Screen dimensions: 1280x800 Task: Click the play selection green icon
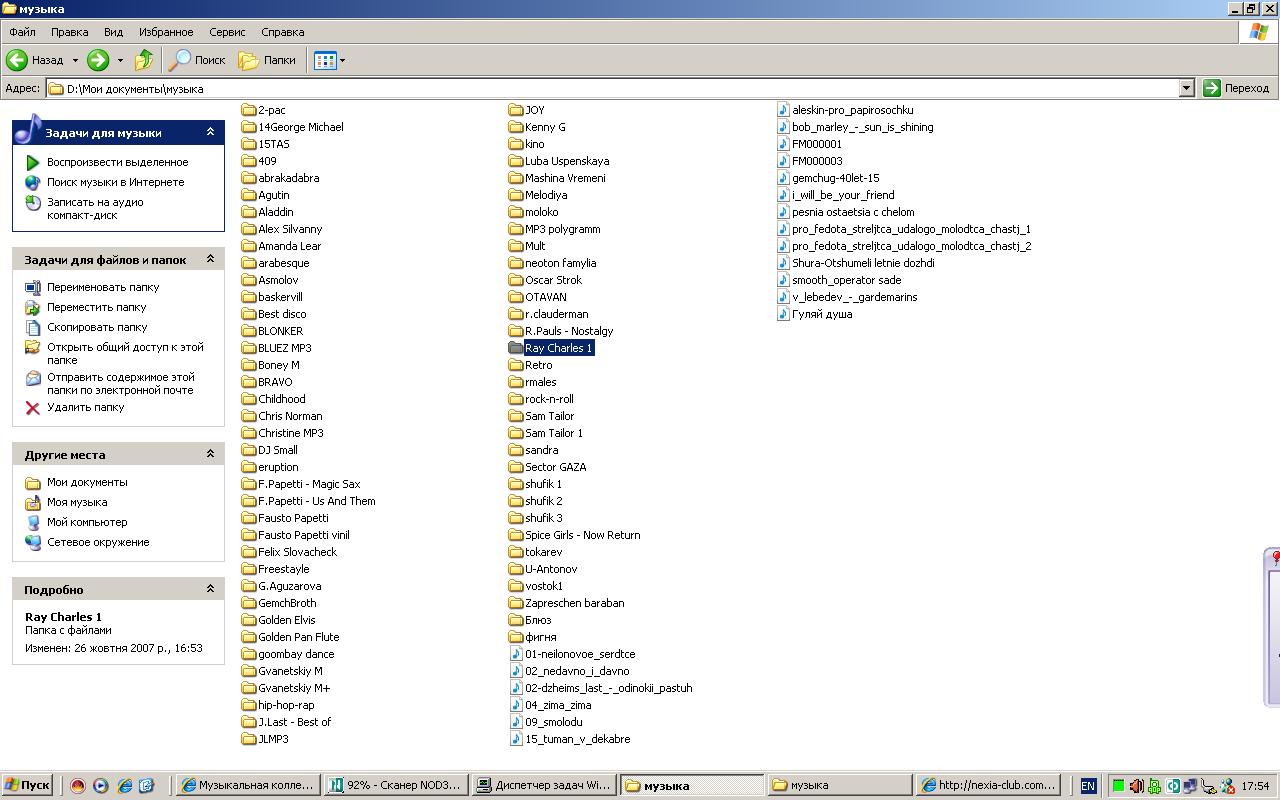click(x=33, y=162)
